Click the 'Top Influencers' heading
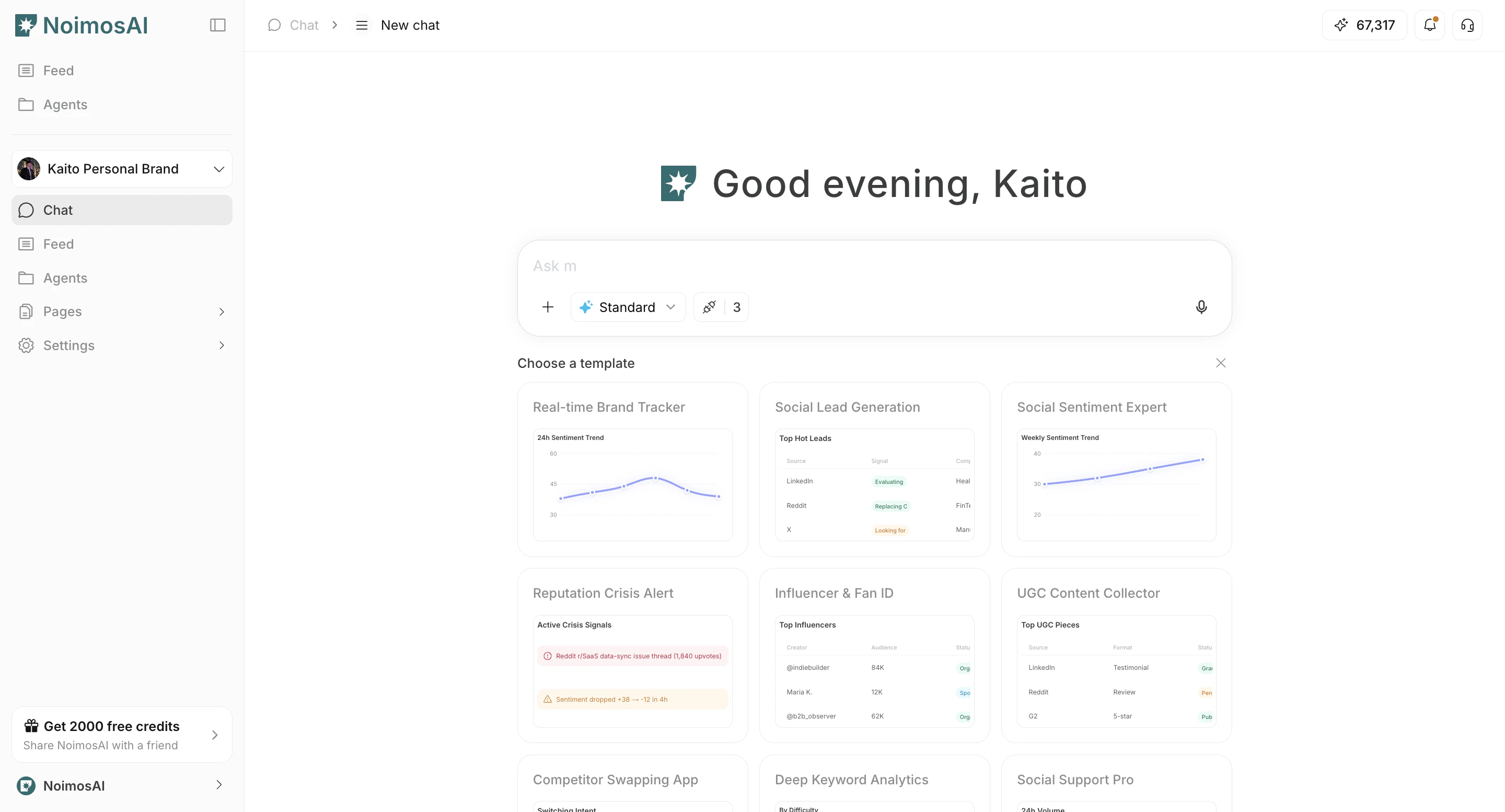 coord(807,625)
